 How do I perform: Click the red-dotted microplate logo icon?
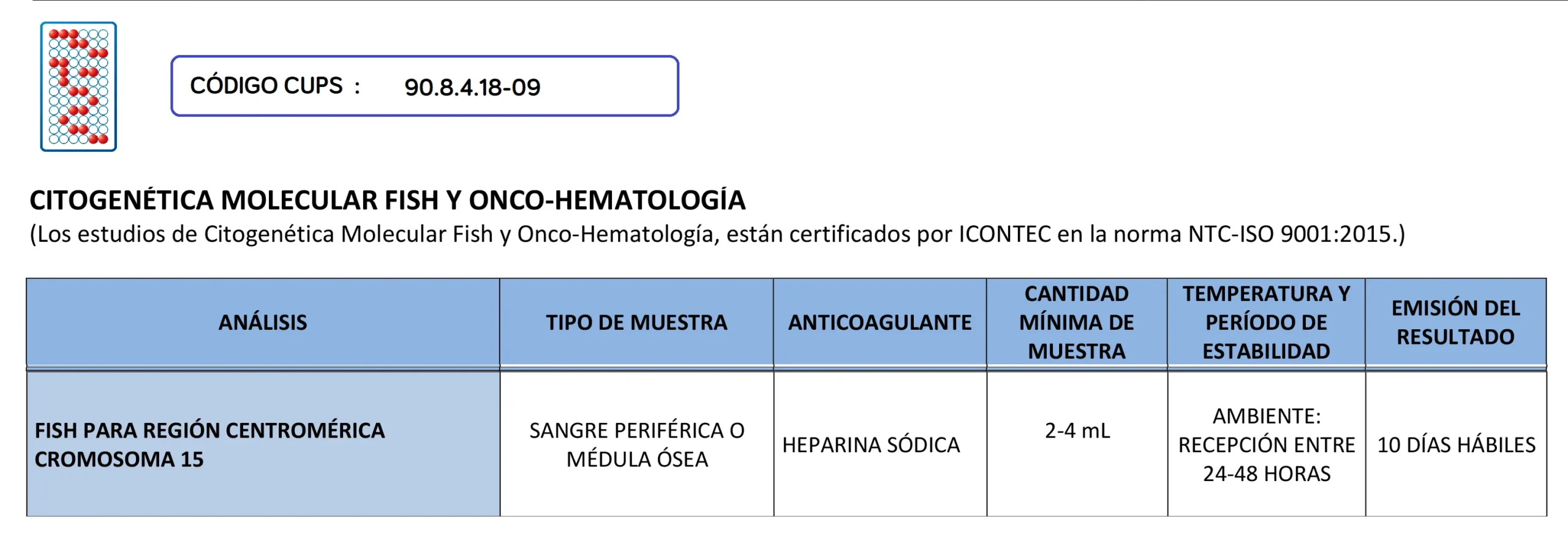tap(78, 86)
